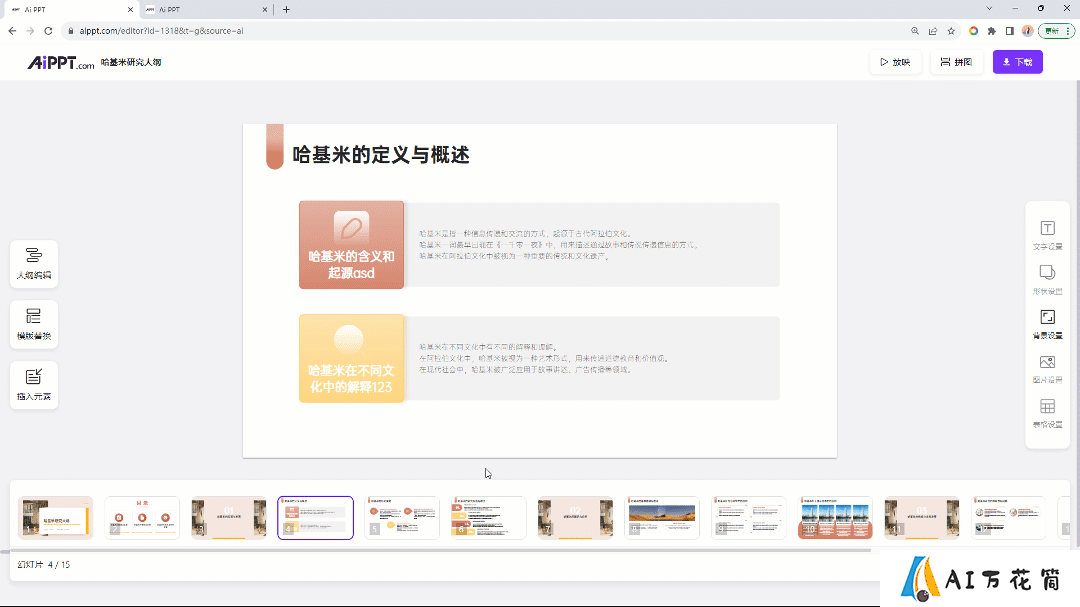Click the share page icon in address bar
The image size is (1080, 607).
tap(933, 31)
